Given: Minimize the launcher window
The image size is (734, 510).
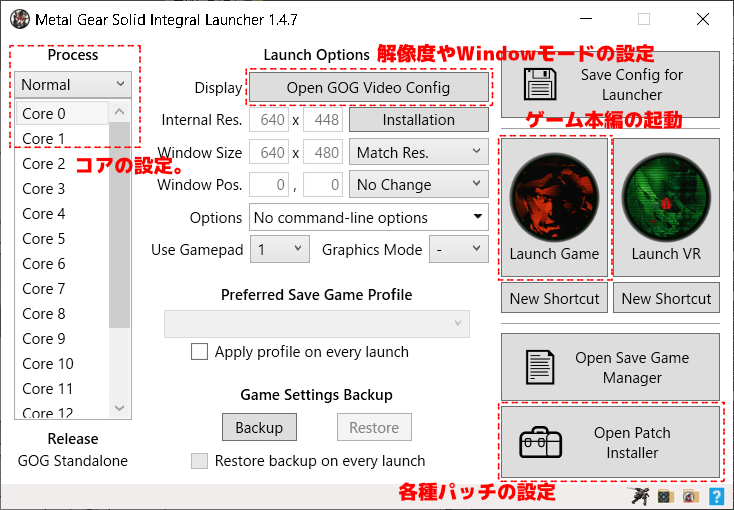Looking at the screenshot, I should (x=586, y=19).
